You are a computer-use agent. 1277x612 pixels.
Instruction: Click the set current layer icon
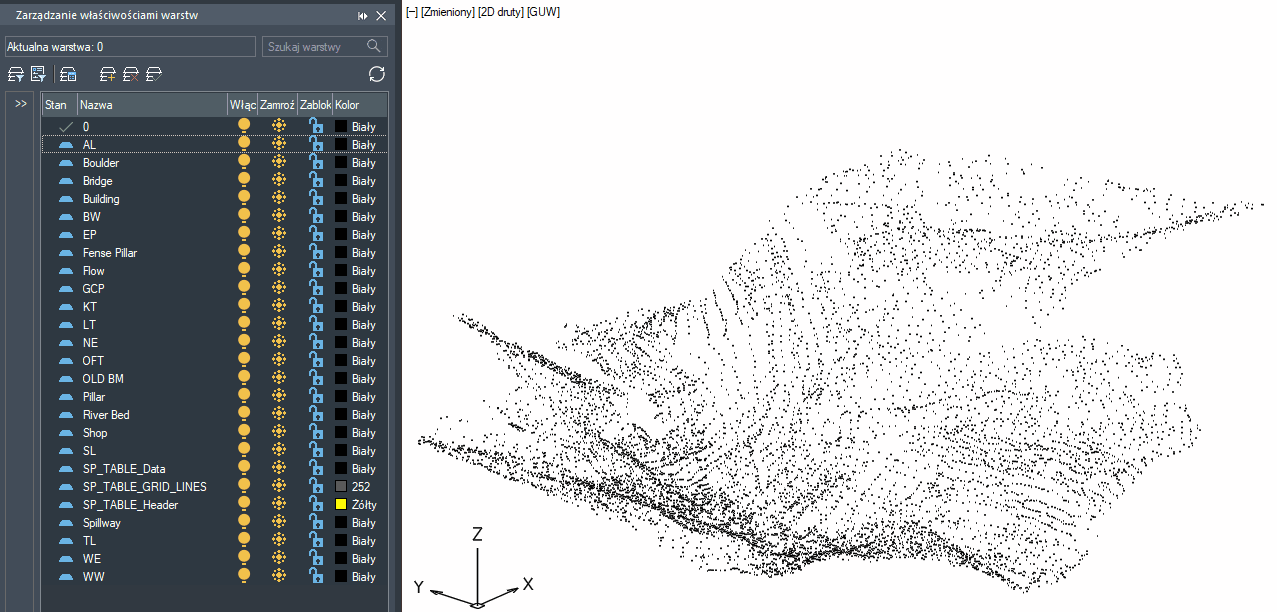154,74
